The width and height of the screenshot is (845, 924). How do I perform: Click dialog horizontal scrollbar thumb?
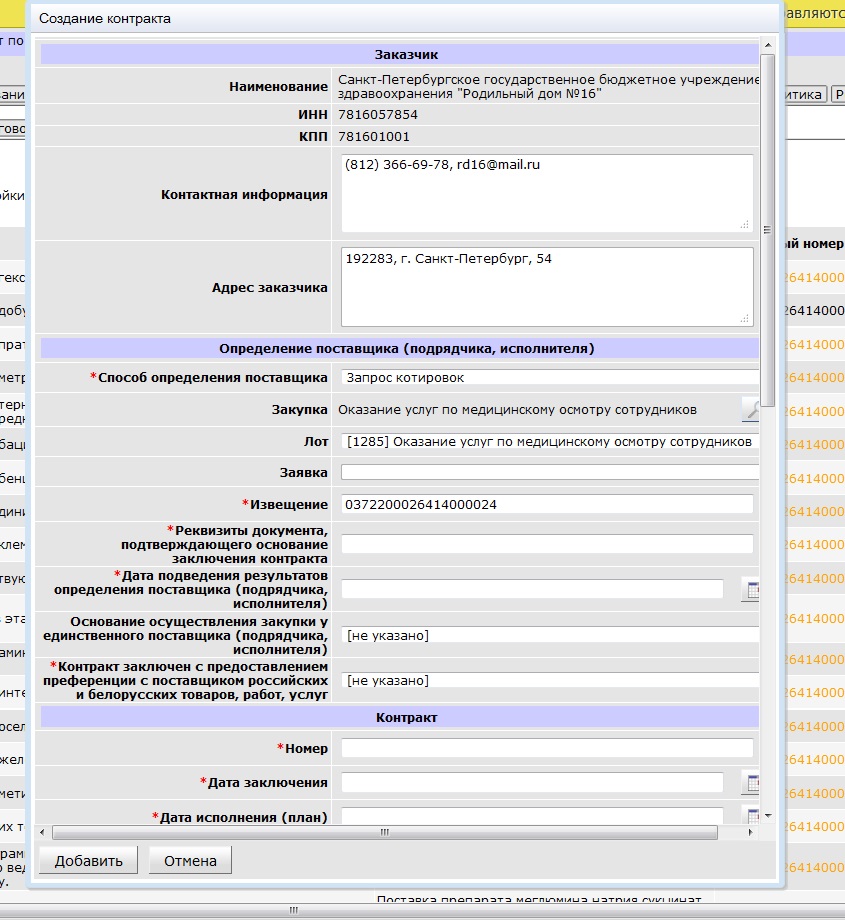tap(385, 832)
